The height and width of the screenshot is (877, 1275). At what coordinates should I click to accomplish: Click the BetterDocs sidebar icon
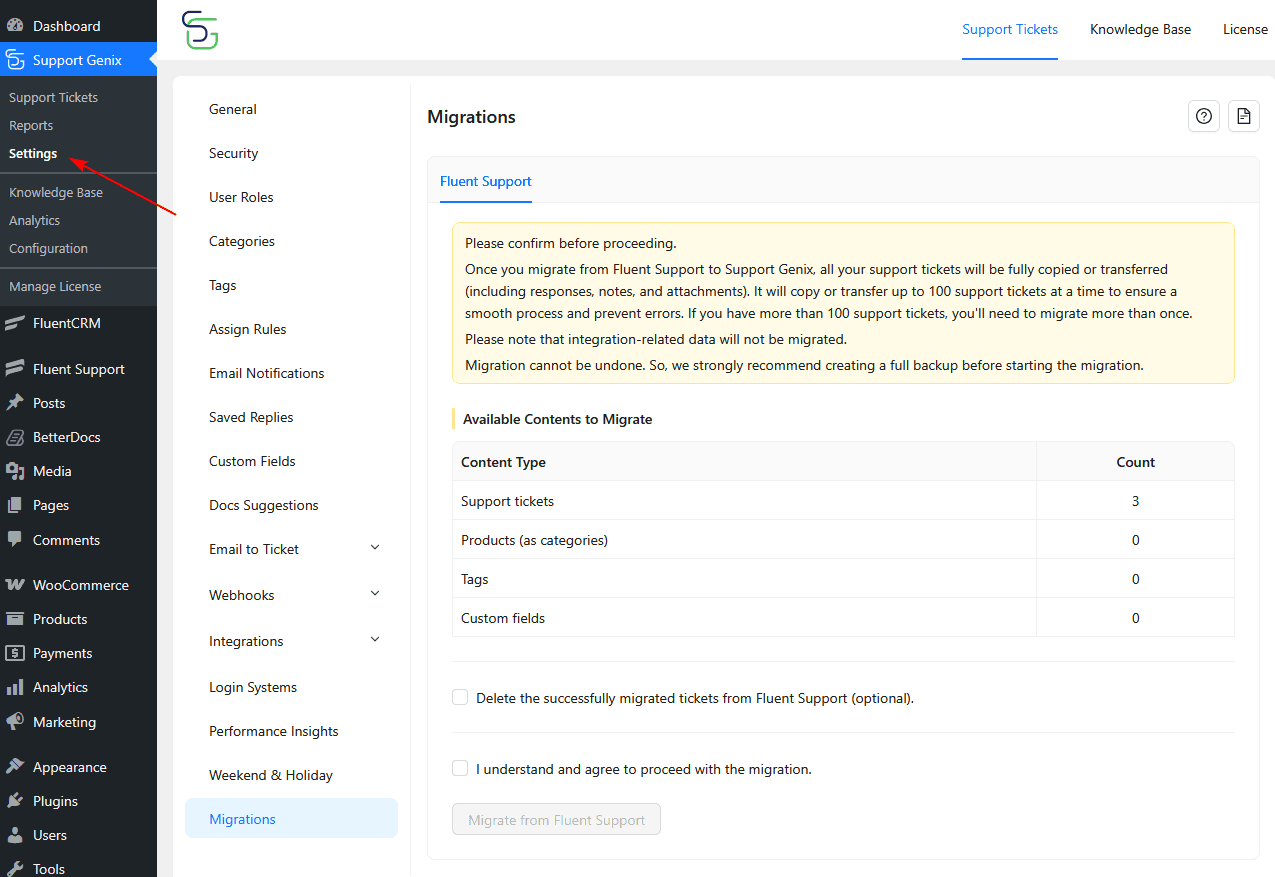(15, 437)
